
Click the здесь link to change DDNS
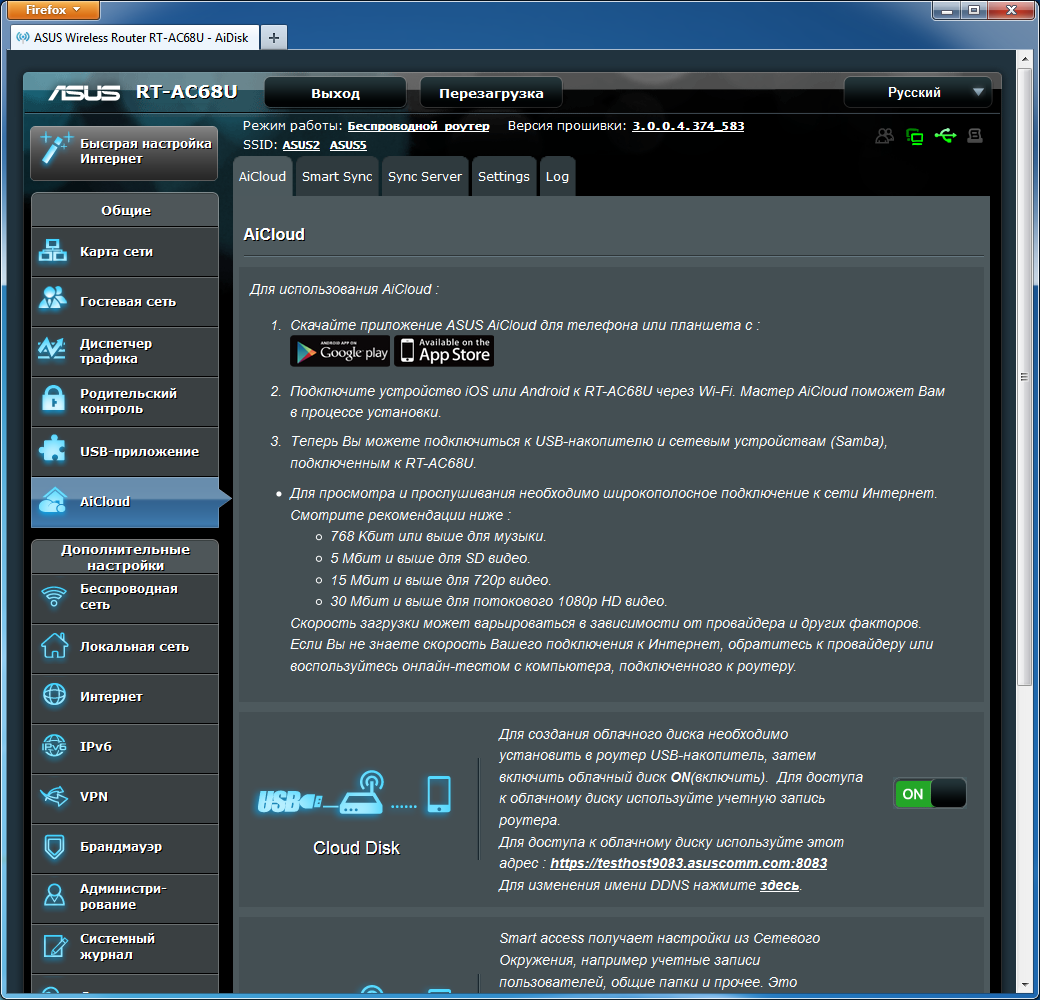[x=779, y=885]
